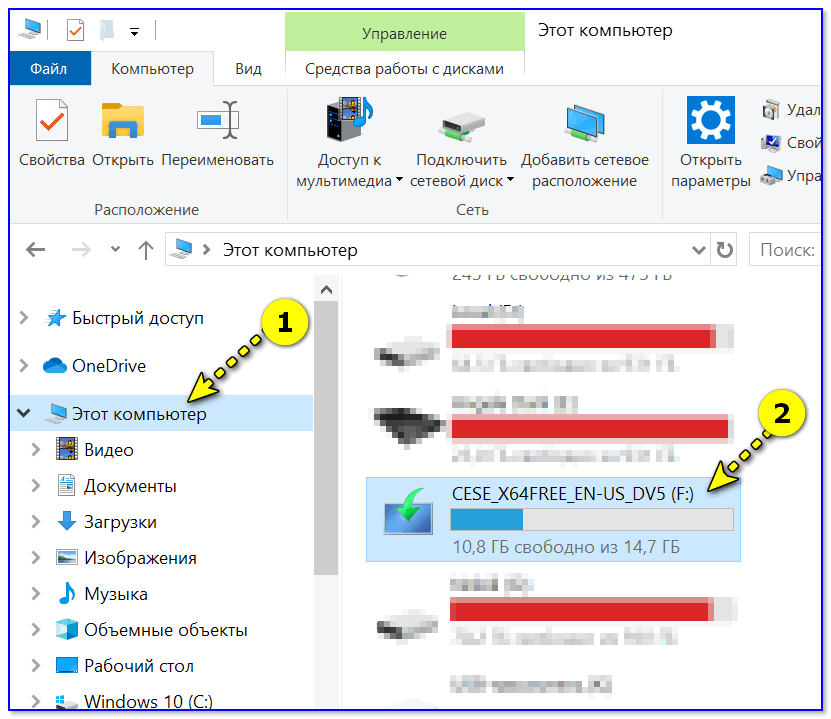This screenshot has width=831, height=719.
Task: Expand the OneDrive tree node
Action: click(24, 366)
